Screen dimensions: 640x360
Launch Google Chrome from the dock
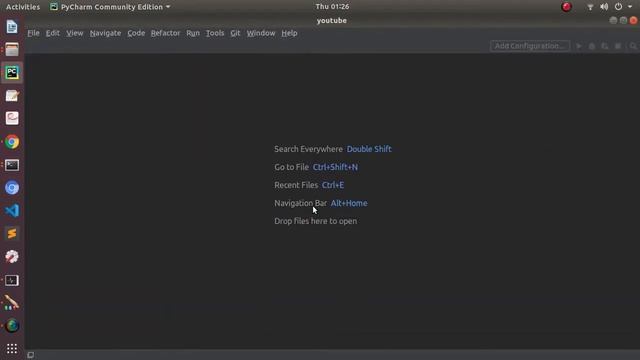tap(12, 142)
